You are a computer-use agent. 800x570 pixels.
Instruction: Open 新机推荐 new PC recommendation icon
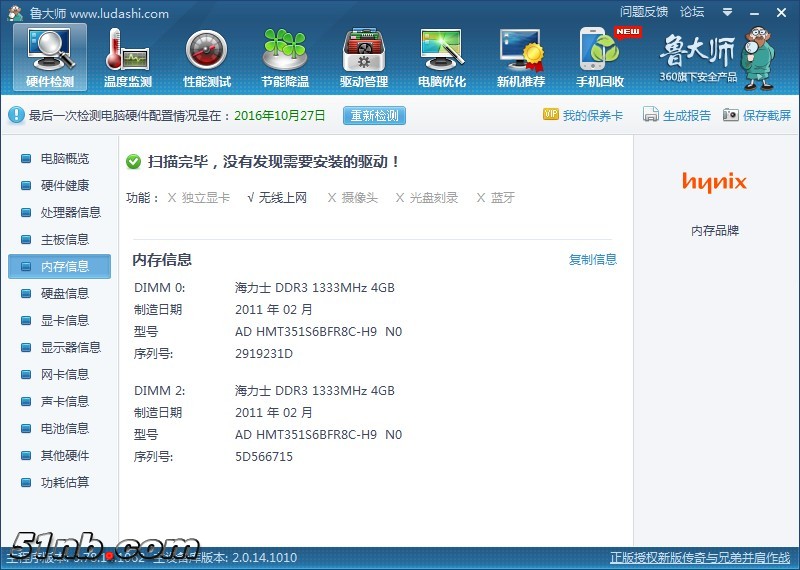521,56
